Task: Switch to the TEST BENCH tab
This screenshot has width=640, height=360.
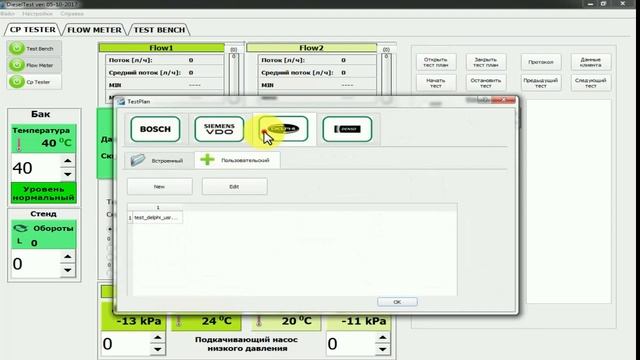Action: (159, 30)
